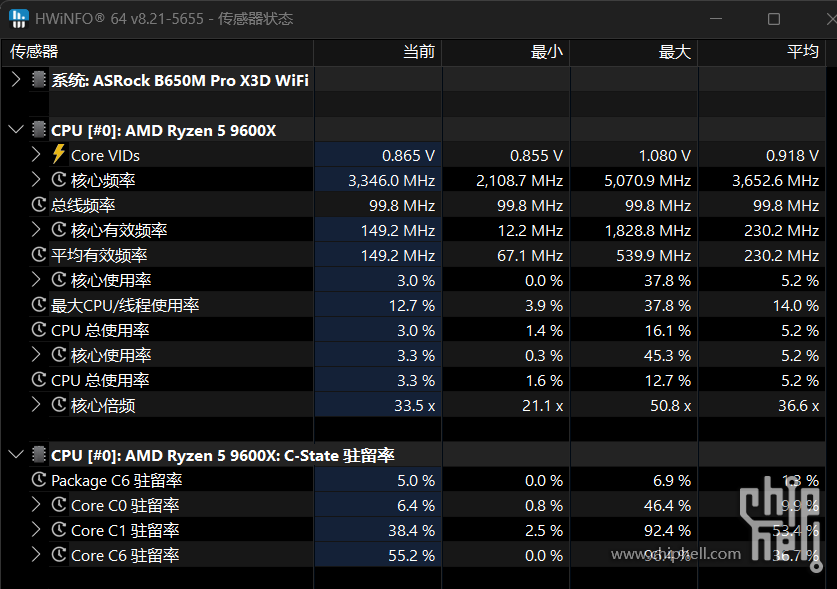Click the chip icon of the C-State 驻留率 group

pyautogui.click(x=38, y=455)
